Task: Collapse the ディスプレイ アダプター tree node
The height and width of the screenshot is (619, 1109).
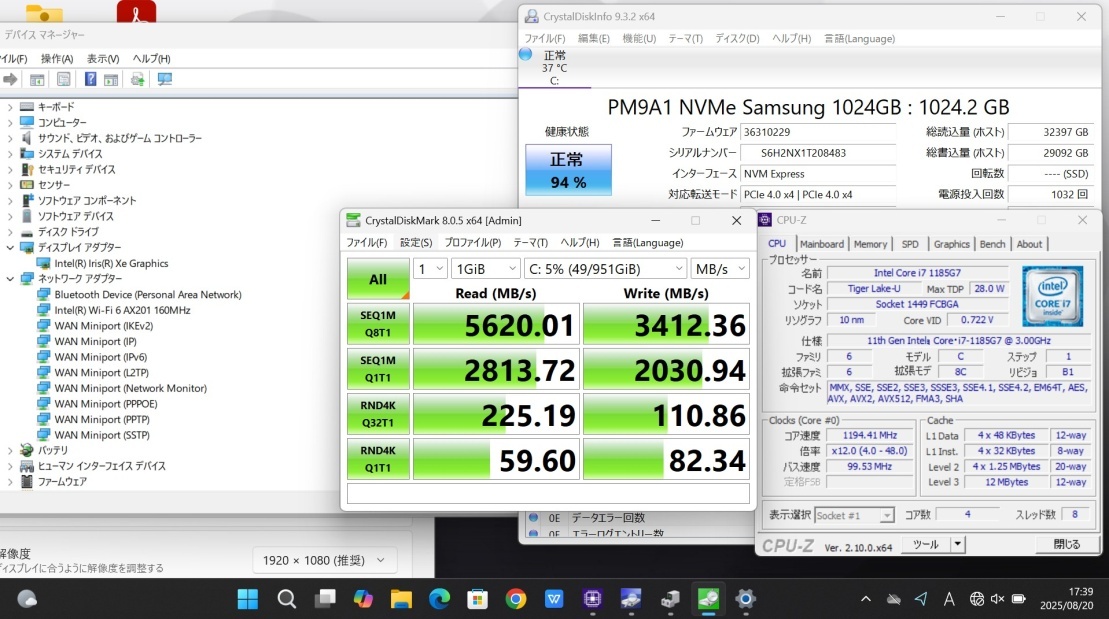Action: pyautogui.click(x=10, y=248)
